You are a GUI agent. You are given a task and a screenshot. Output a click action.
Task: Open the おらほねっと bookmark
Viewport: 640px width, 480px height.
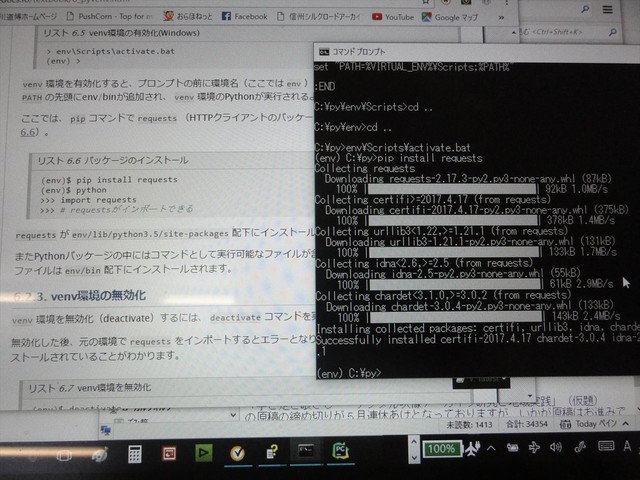[187, 16]
